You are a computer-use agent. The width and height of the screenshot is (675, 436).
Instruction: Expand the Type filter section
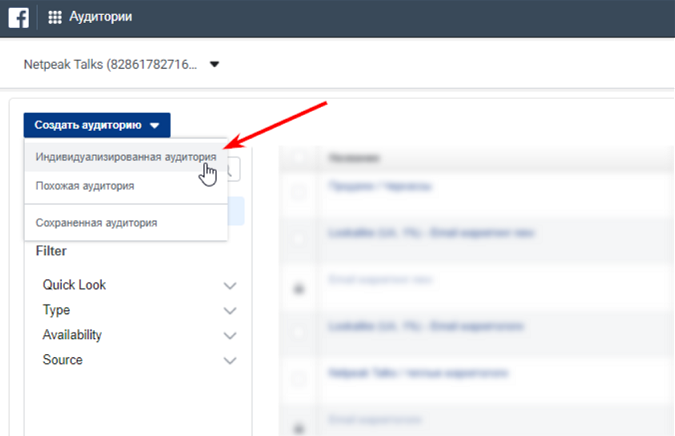pos(139,310)
